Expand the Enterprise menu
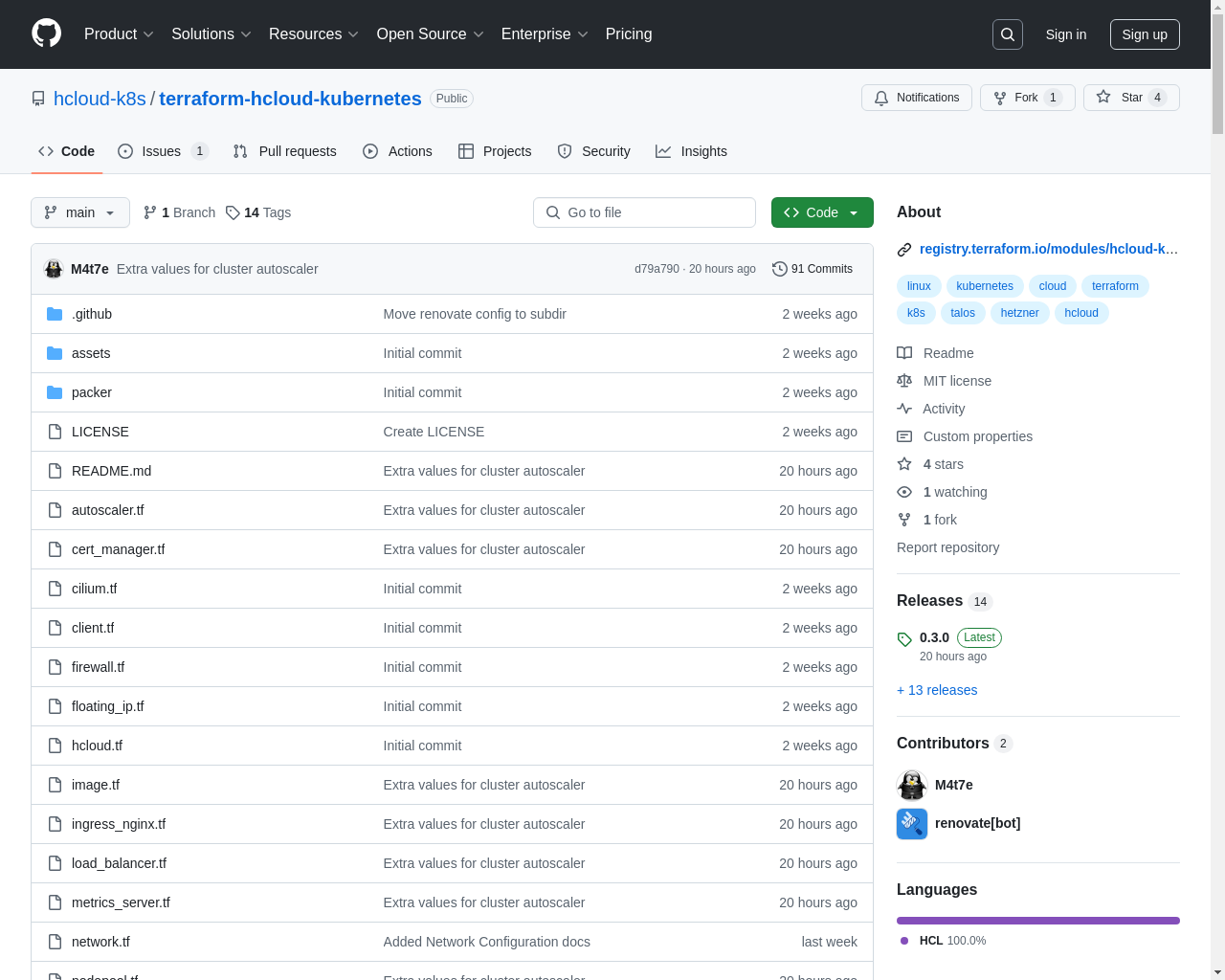 click(546, 34)
